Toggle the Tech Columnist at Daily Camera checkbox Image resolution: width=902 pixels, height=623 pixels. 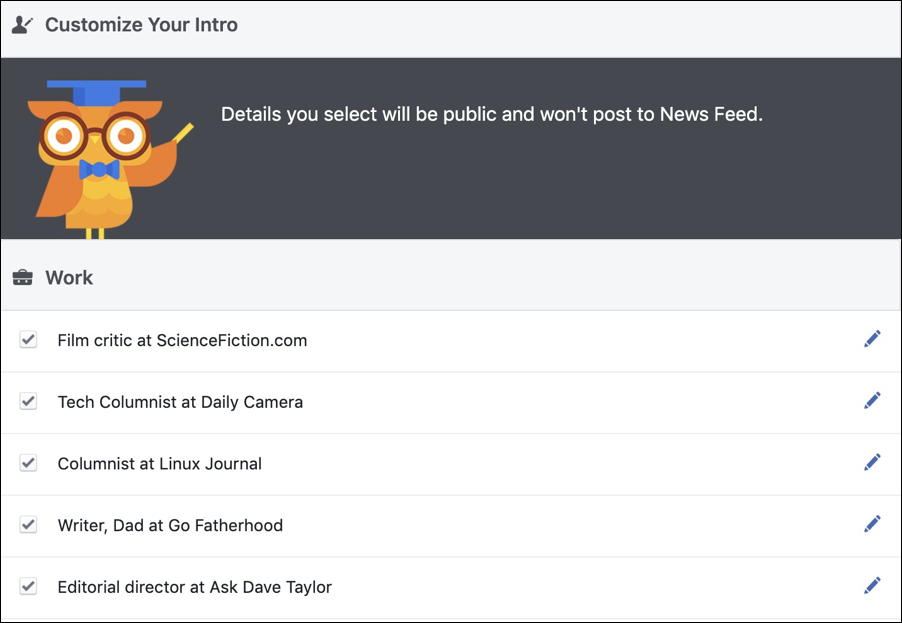click(27, 400)
